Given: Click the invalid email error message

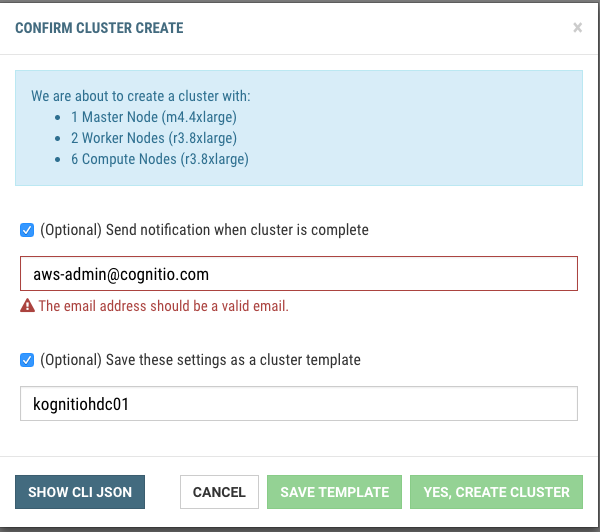Looking at the screenshot, I should point(163,306).
